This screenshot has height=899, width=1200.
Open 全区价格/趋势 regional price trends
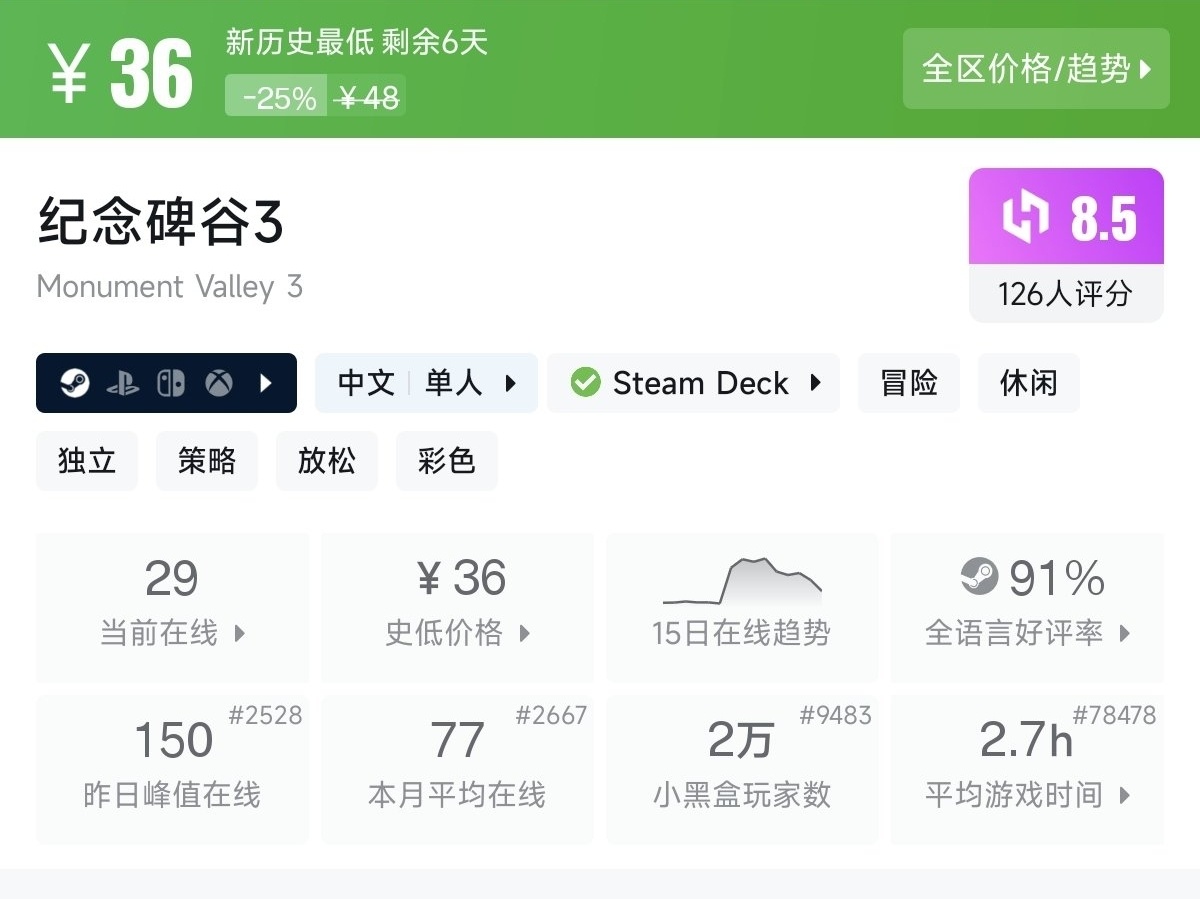point(1036,69)
